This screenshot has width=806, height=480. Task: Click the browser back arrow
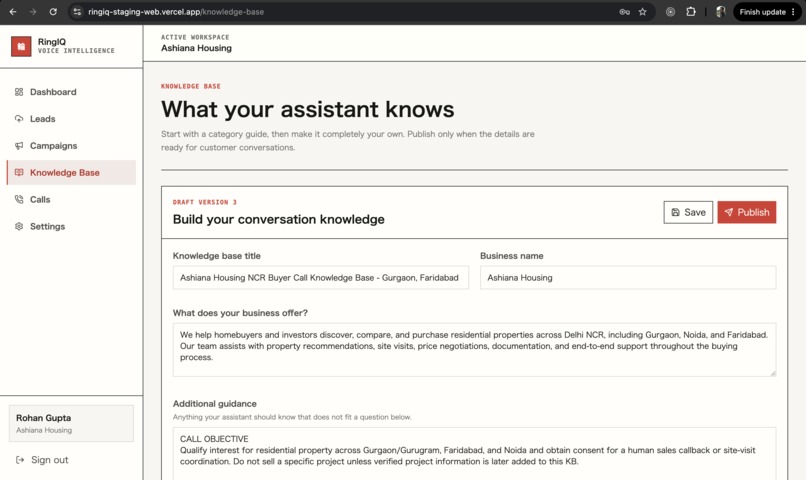tap(13, 12)
